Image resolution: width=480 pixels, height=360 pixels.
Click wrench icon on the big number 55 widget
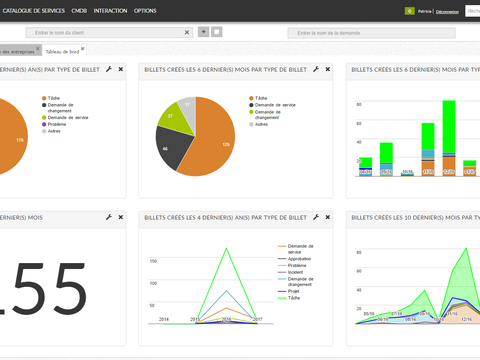[x=109, y=217]
